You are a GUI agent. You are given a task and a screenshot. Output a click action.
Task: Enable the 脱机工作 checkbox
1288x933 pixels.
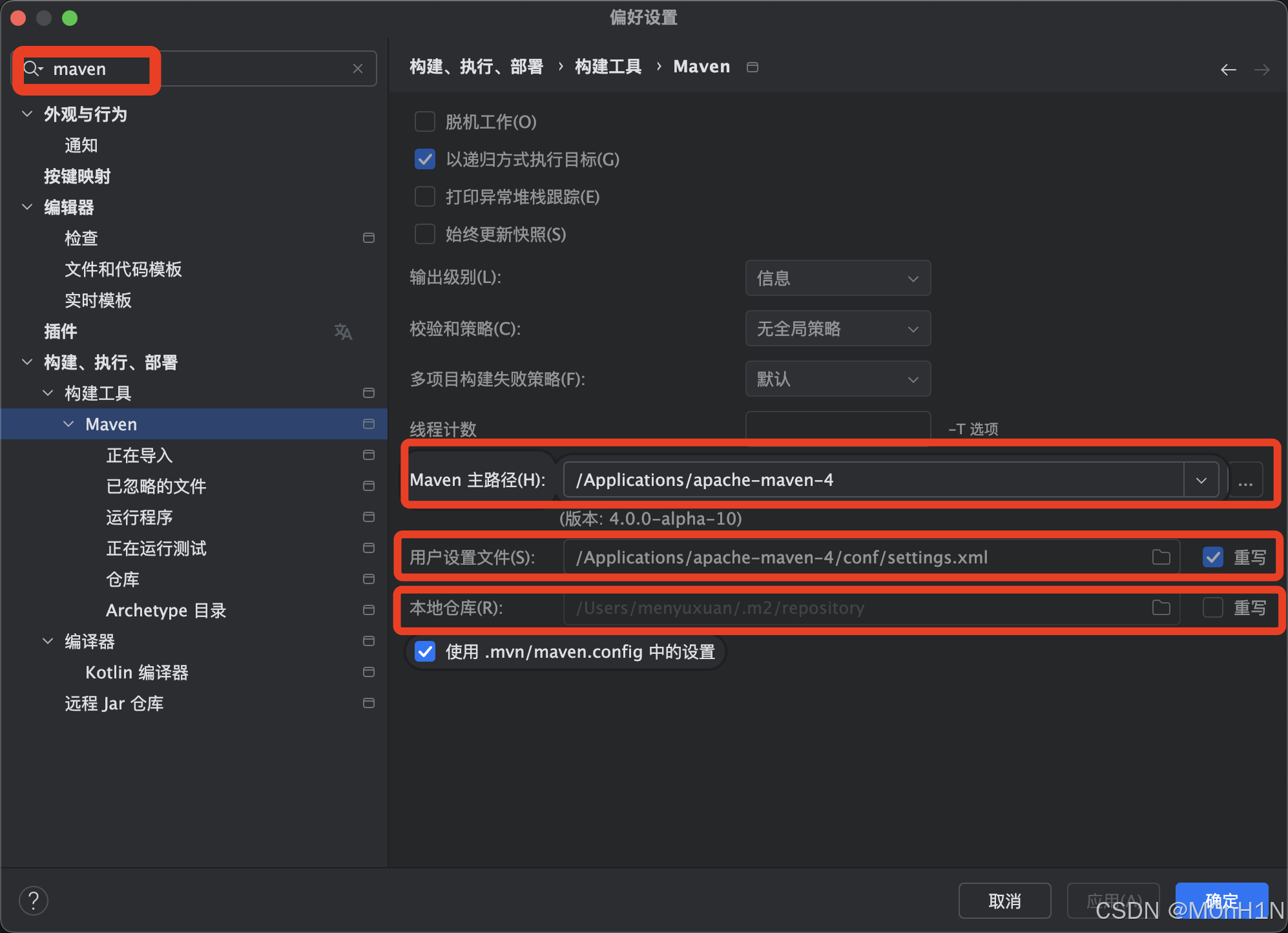pos(424,121)
